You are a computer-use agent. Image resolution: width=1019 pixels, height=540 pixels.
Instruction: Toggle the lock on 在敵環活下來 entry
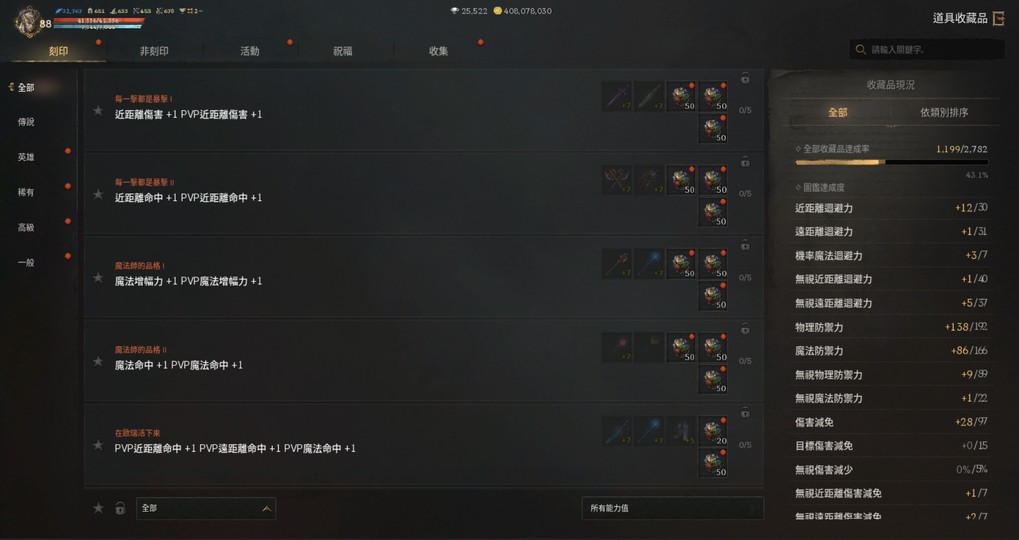point(745,413)
